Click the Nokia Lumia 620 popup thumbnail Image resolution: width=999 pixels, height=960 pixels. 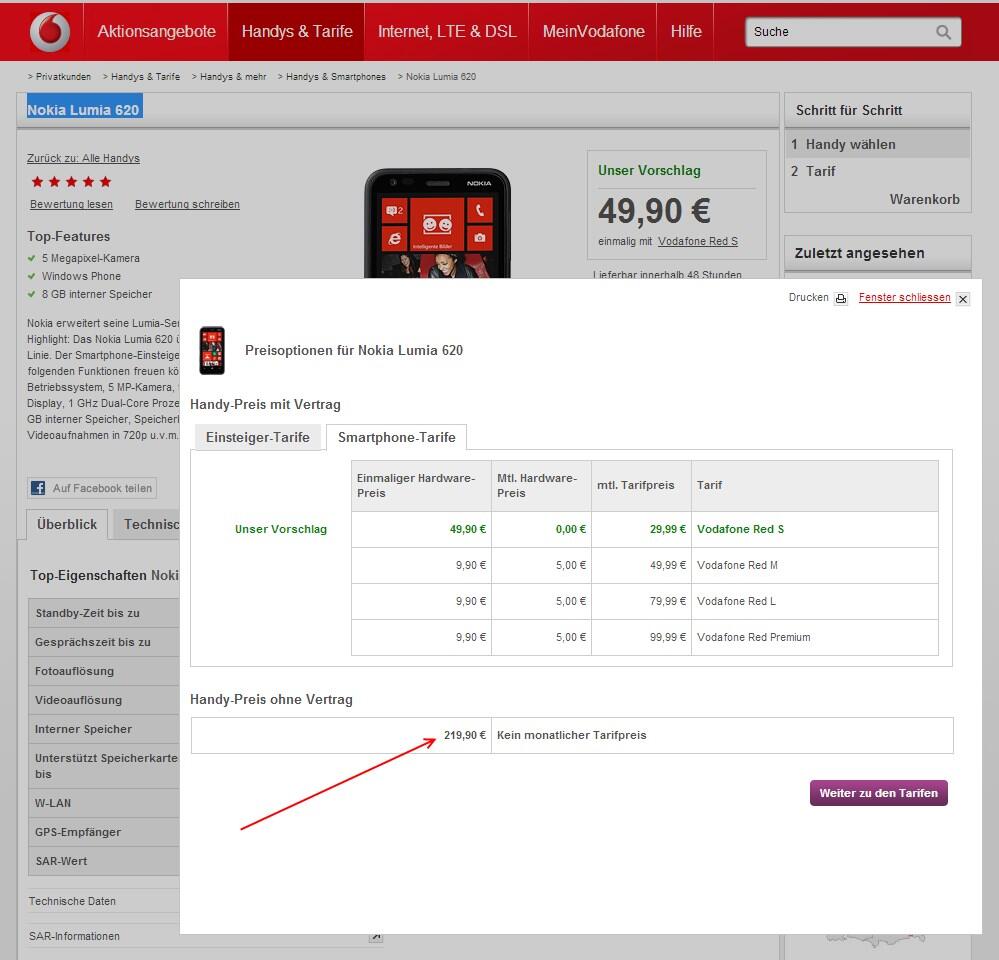point(212,350)
